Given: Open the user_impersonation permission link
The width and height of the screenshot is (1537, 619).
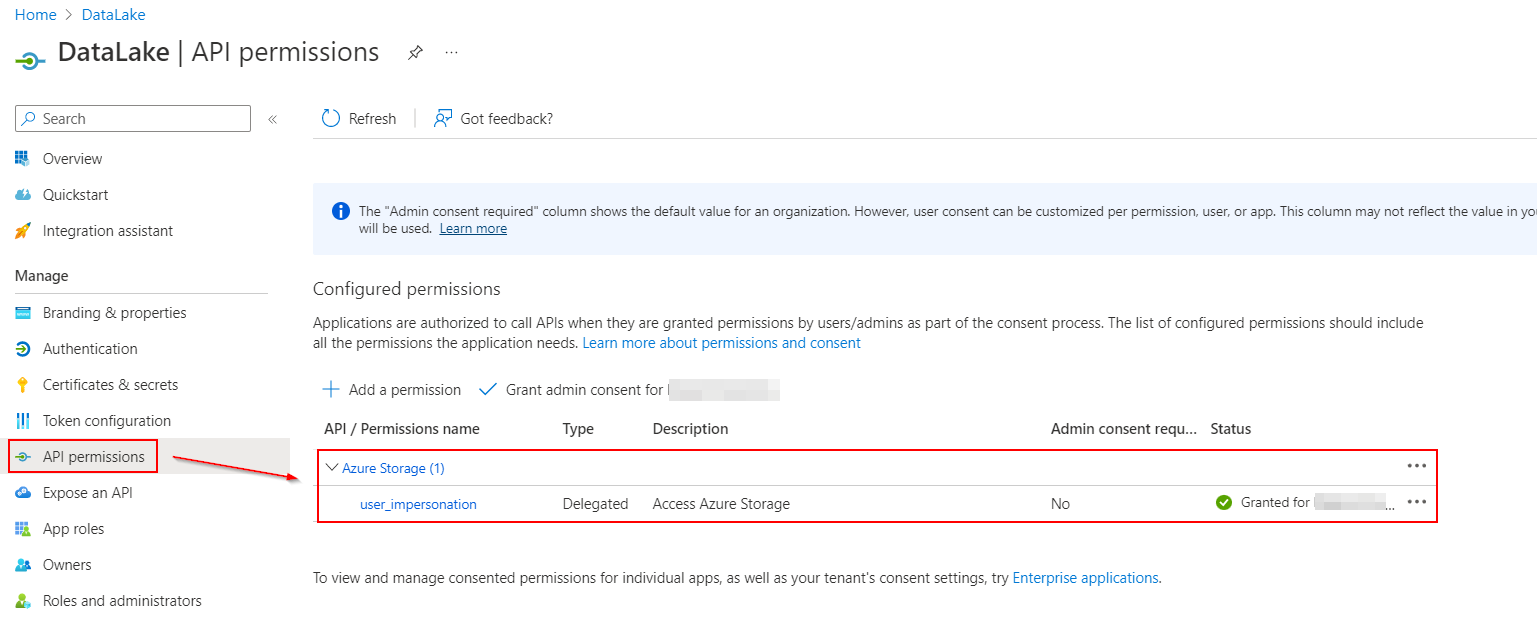Looking at the screenshot, I should tap(418, 504).
